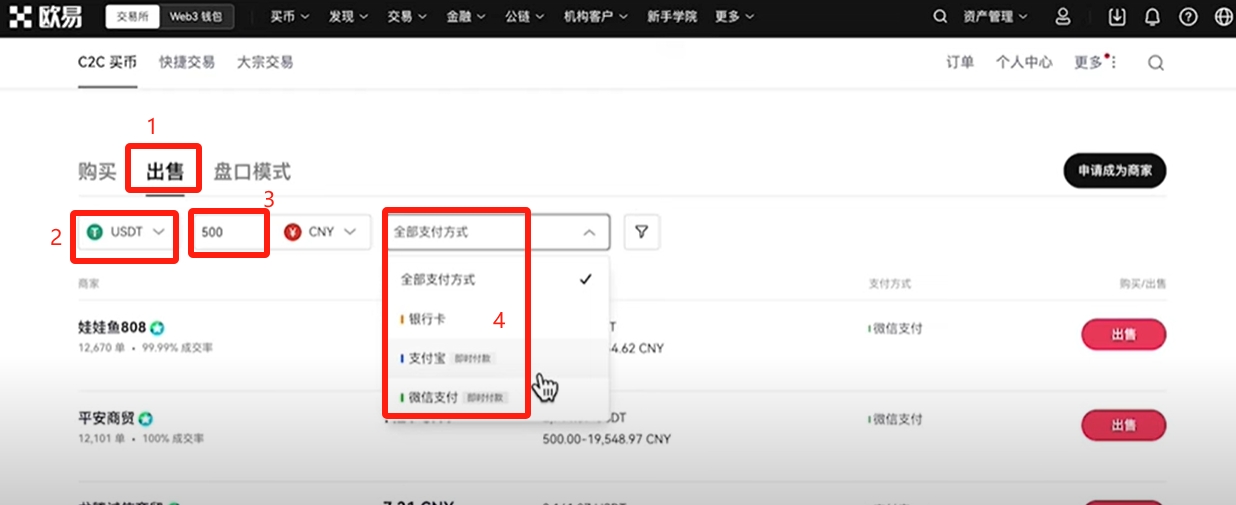Viewport: 1236px width, 505px height.
Task: Expand the 公链 menu
Action: [x=526, y=17]
